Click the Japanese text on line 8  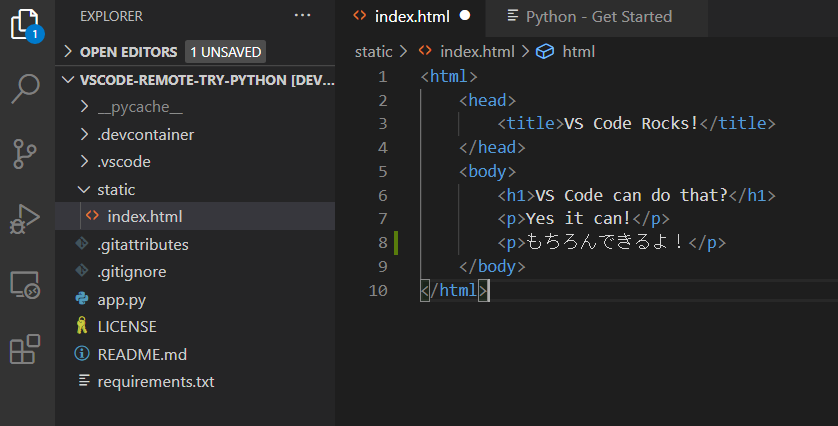click(605, 242)
